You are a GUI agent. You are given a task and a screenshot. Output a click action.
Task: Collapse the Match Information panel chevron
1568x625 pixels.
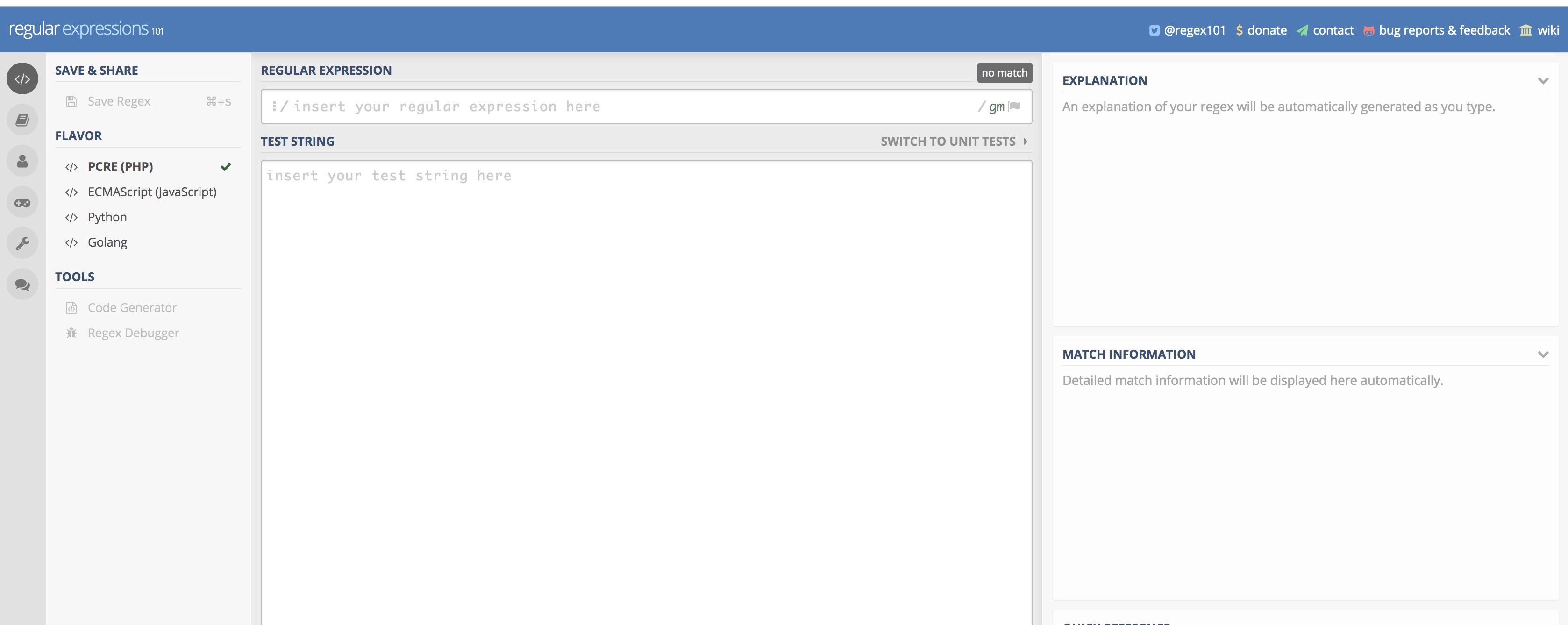coord(1542,354)
